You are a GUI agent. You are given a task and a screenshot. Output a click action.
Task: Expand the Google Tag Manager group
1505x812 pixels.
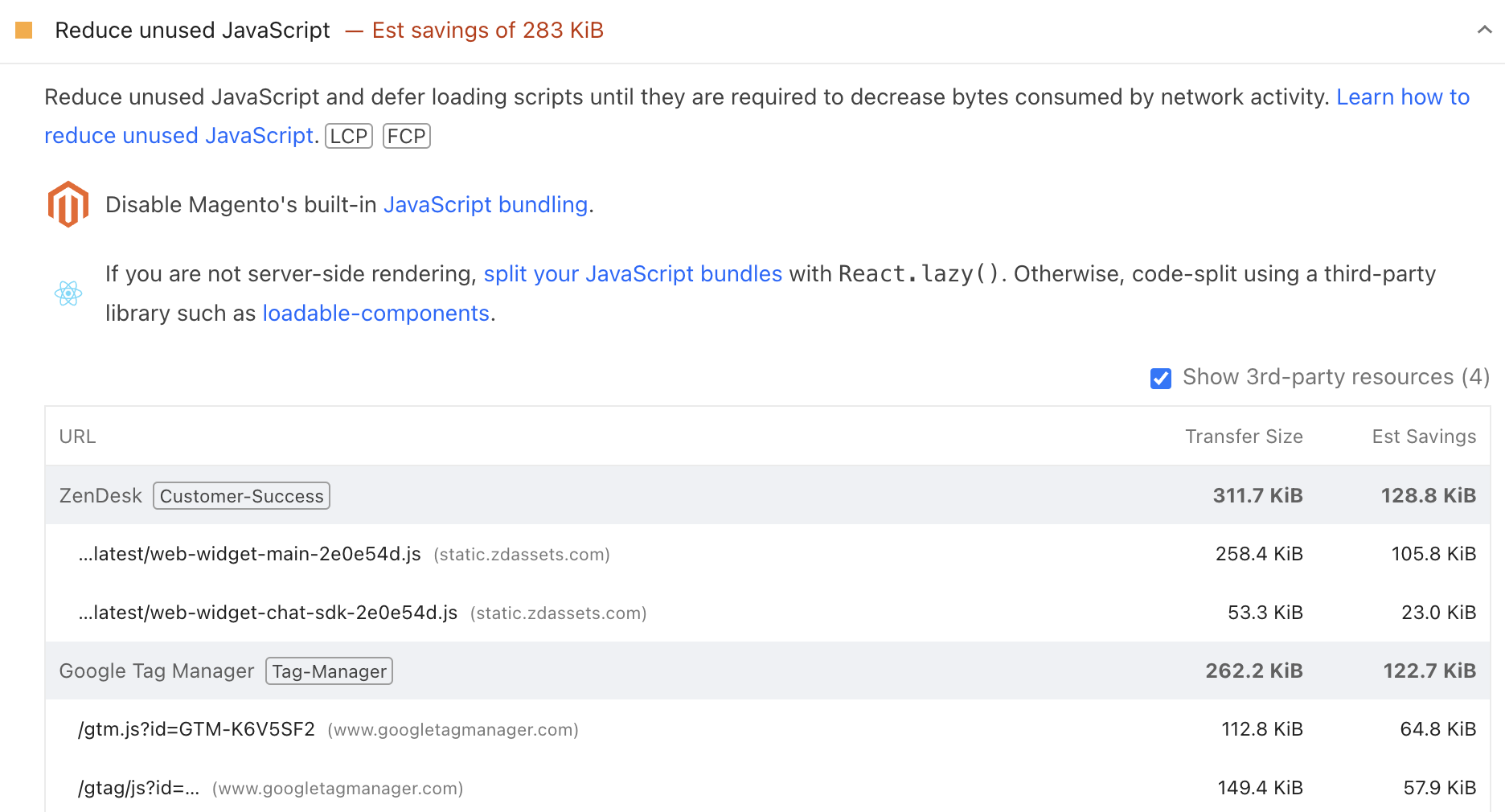(x=156, y=671)
